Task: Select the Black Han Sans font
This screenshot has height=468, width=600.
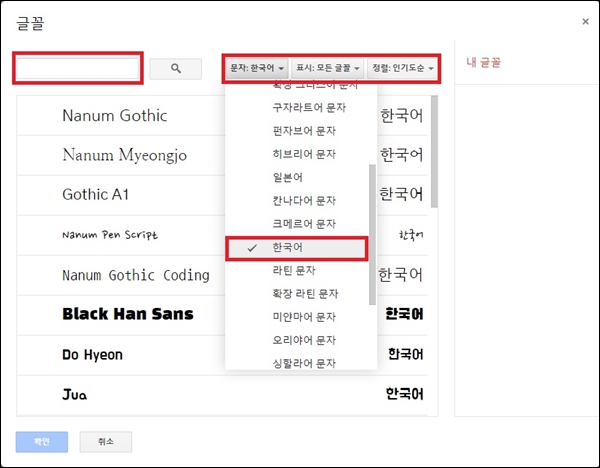Action: [x=222, y=315]
